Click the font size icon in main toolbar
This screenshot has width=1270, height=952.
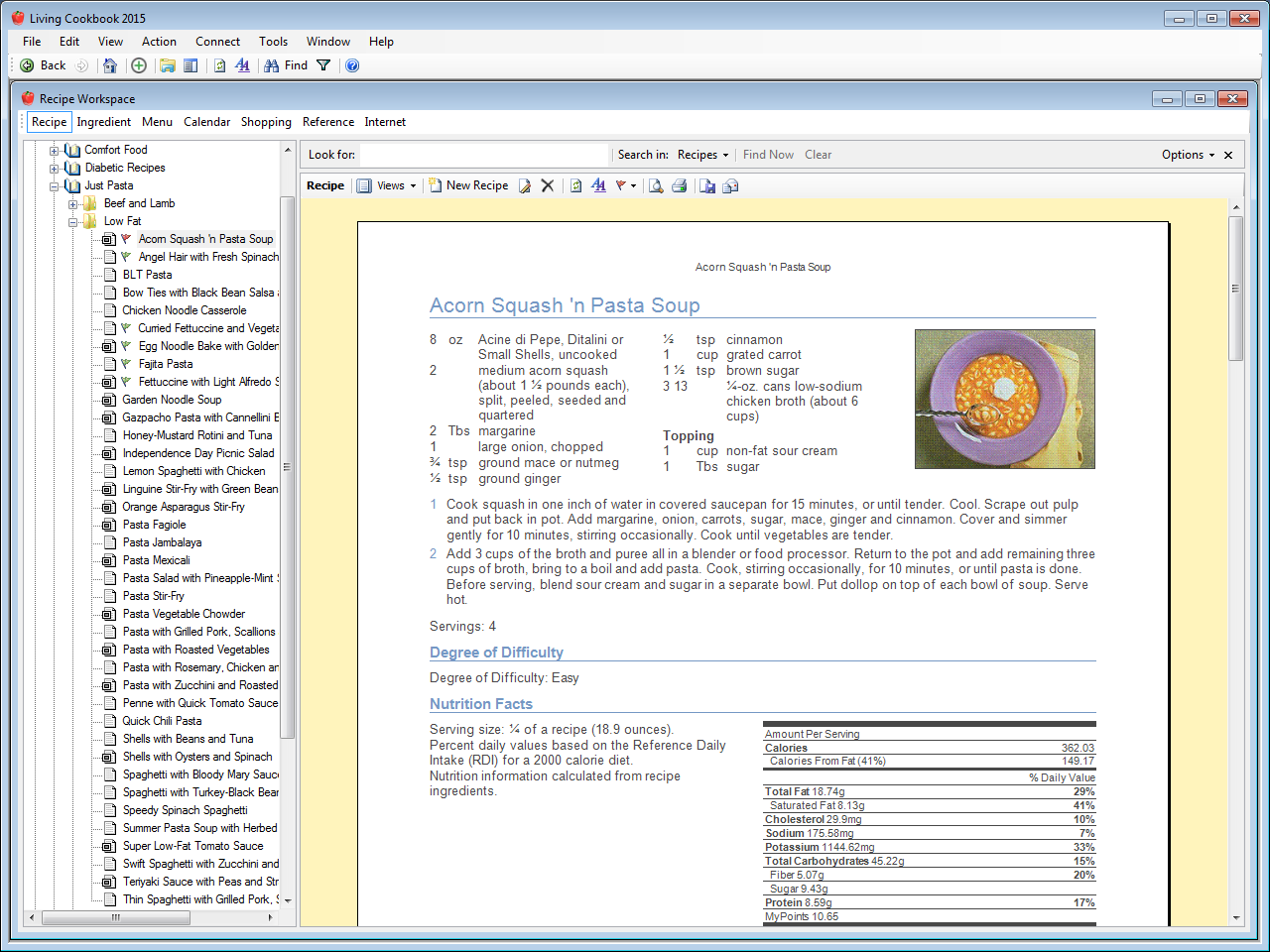tap(242, 65)
